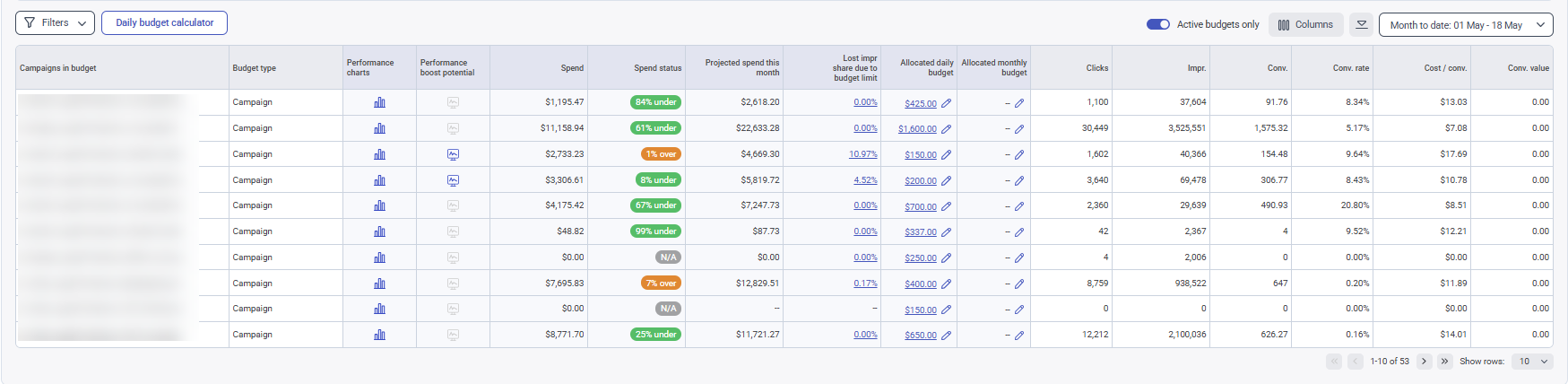The image size is (1568, 384).
Task: Open the 4.52% lost impression share link
Action: (x=865, y=180)
